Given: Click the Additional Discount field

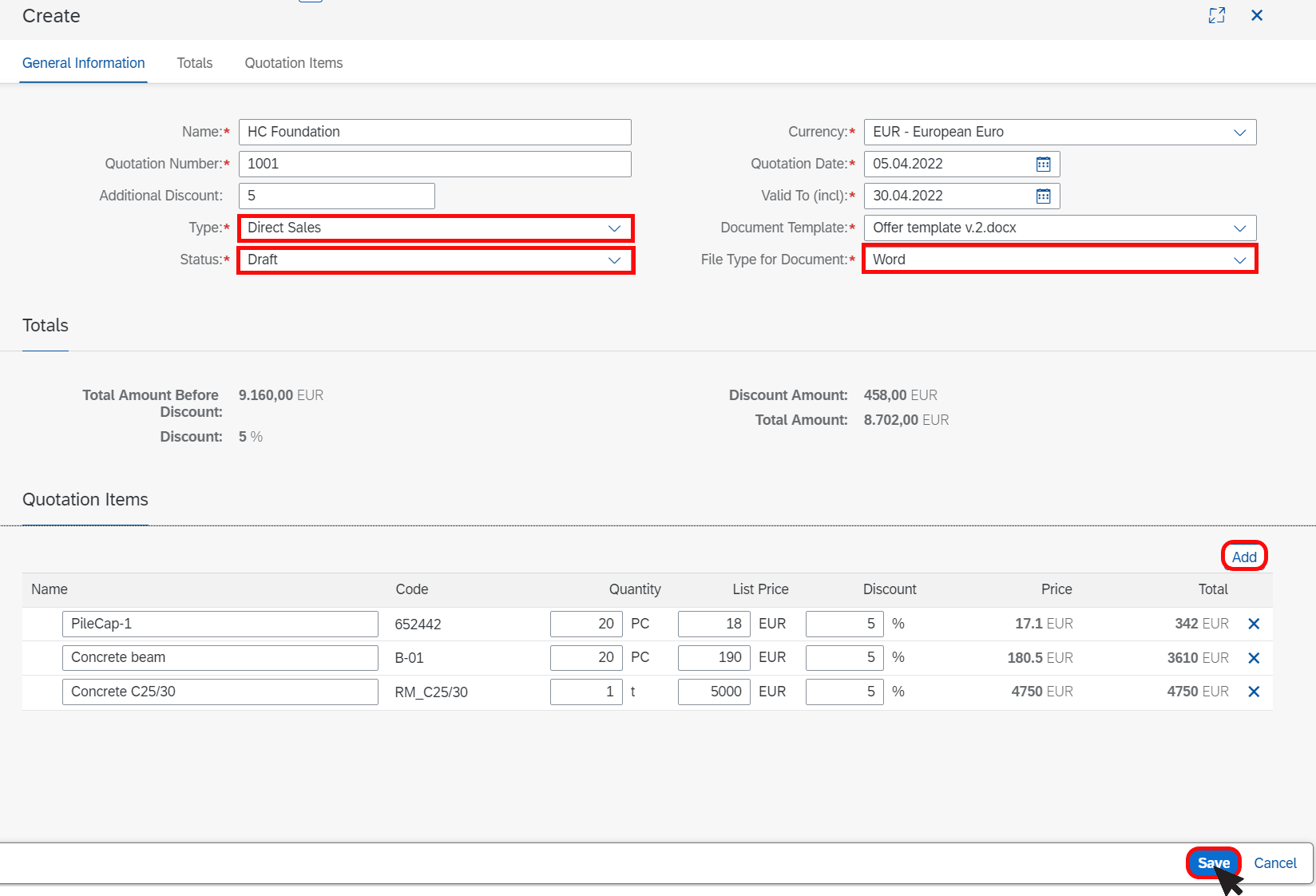Looking at the screenshot, I should coord(337,196).
